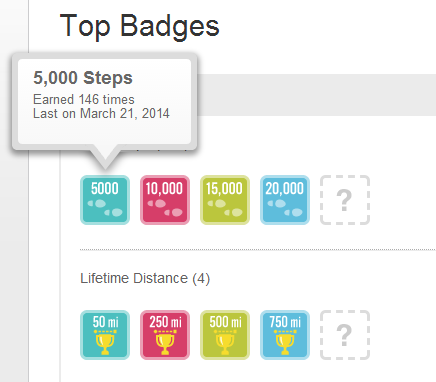Screen dimensions: 436x382
Task: Click the blue 750 mi trophy badge
Action: 285,335
